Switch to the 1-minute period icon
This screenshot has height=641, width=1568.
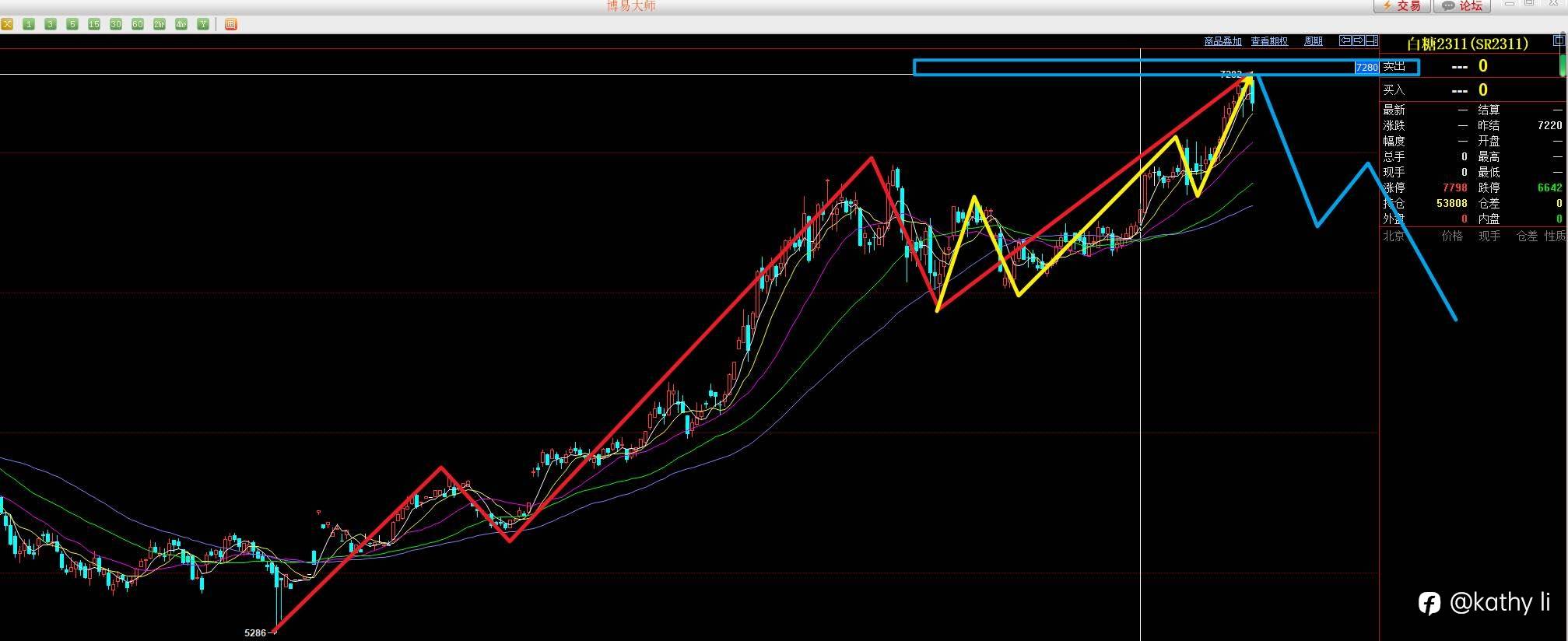(x=29, y=24)
